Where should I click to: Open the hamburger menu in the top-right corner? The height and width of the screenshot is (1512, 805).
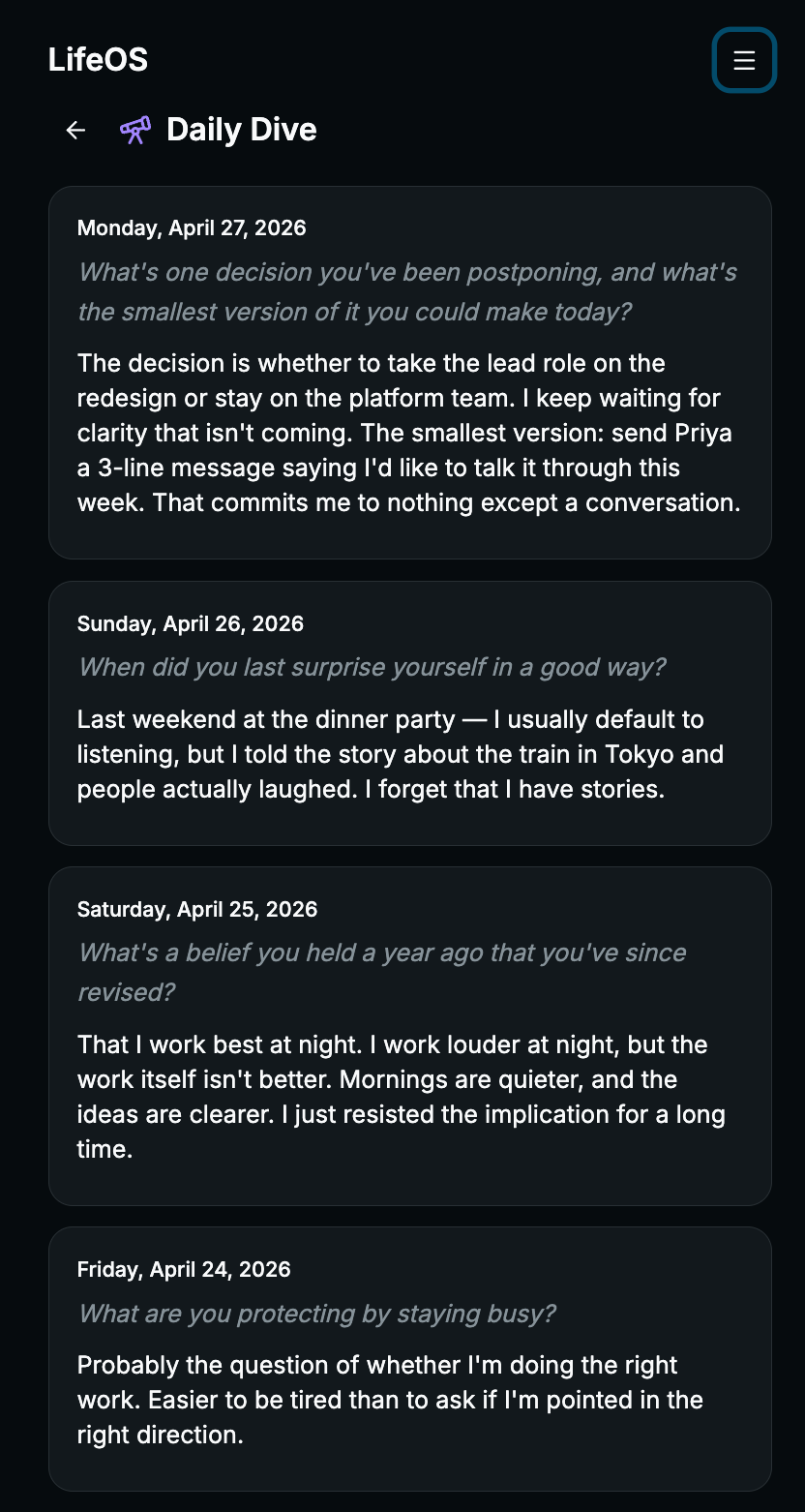tap(744, 60)
